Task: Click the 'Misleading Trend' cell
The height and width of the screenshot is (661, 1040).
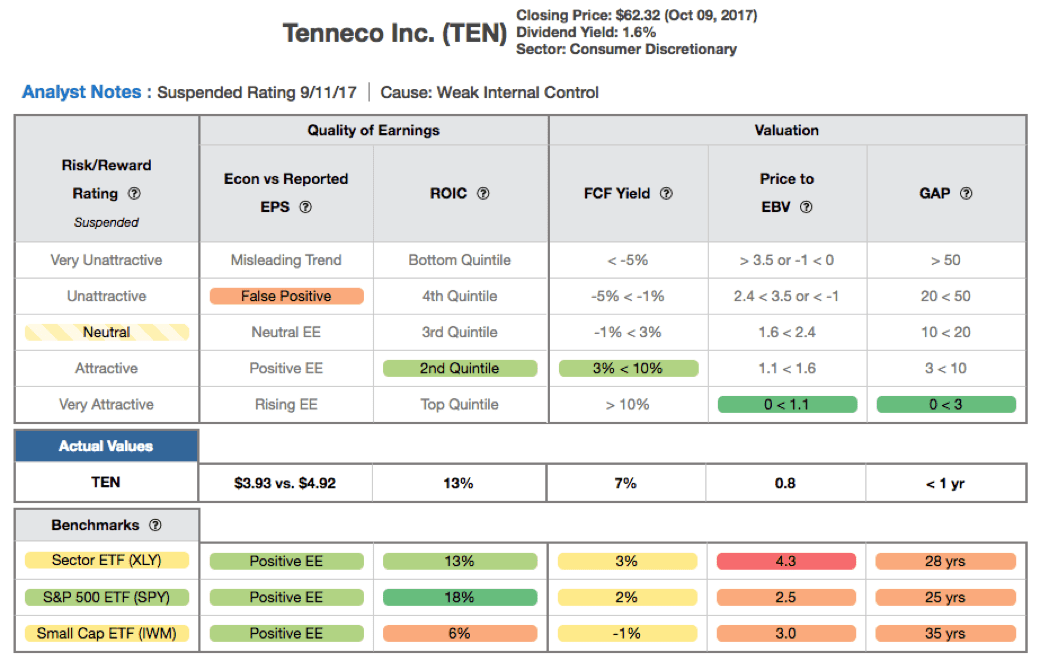Action: pyautogui.click(x=287, y=260)
